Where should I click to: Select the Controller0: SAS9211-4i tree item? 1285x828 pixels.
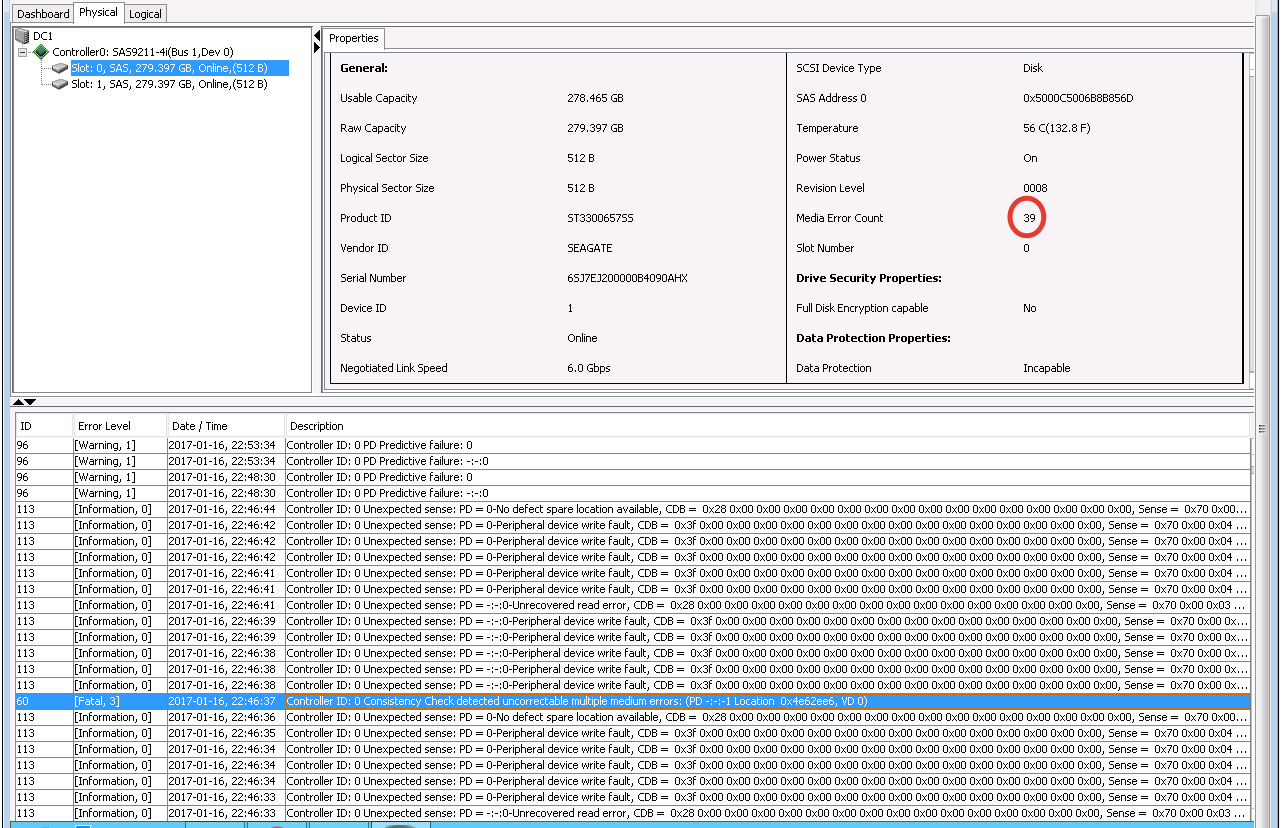[143, 52]
